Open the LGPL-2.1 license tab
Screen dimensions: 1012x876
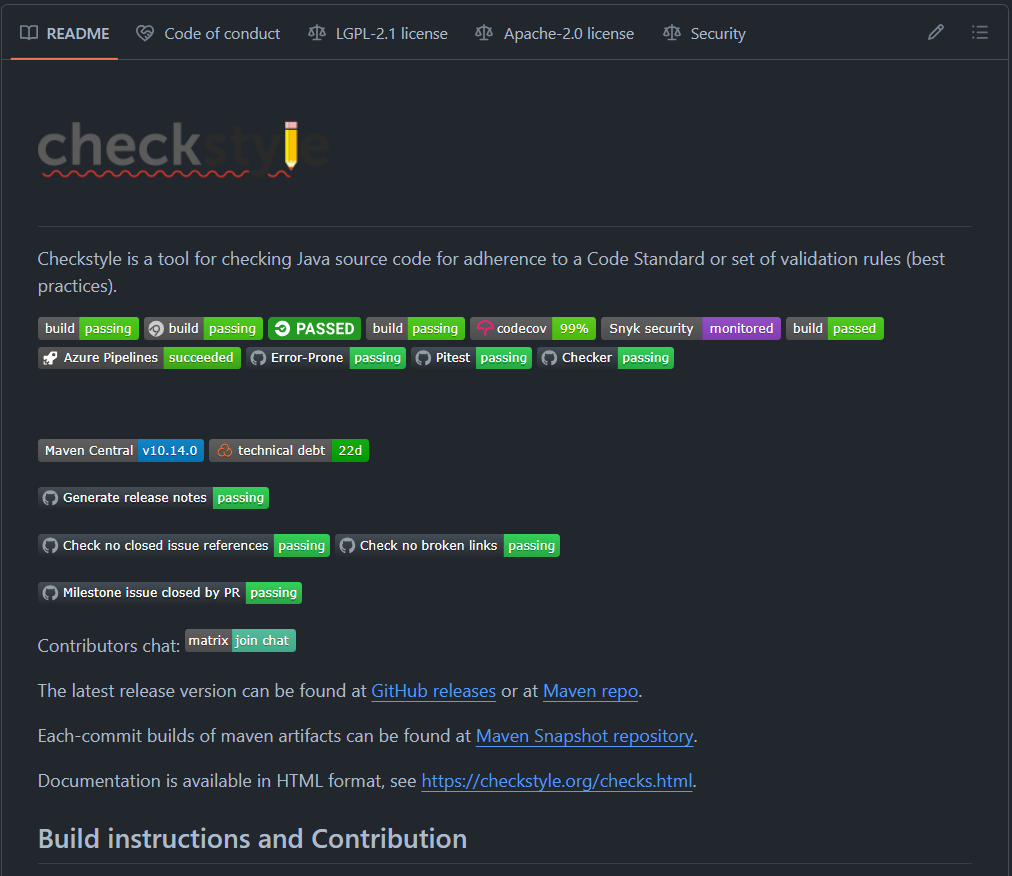[x=378, y=34]
